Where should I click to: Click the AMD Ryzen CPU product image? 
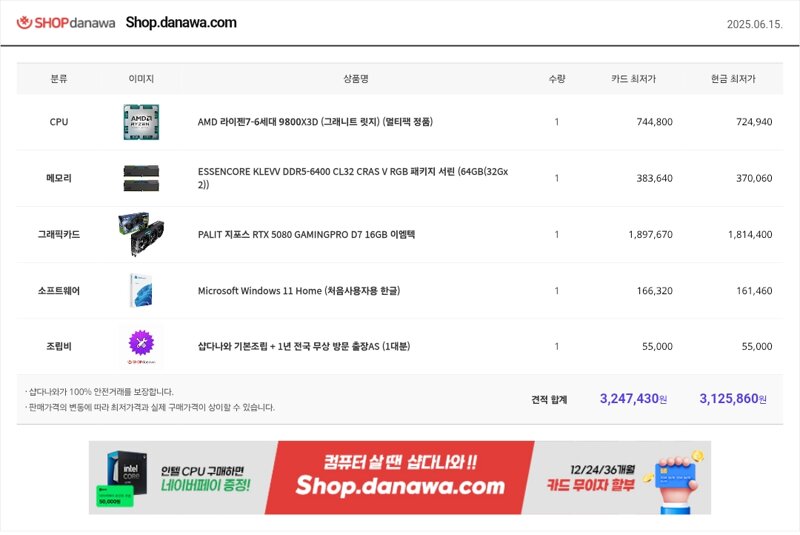(141, 122)
